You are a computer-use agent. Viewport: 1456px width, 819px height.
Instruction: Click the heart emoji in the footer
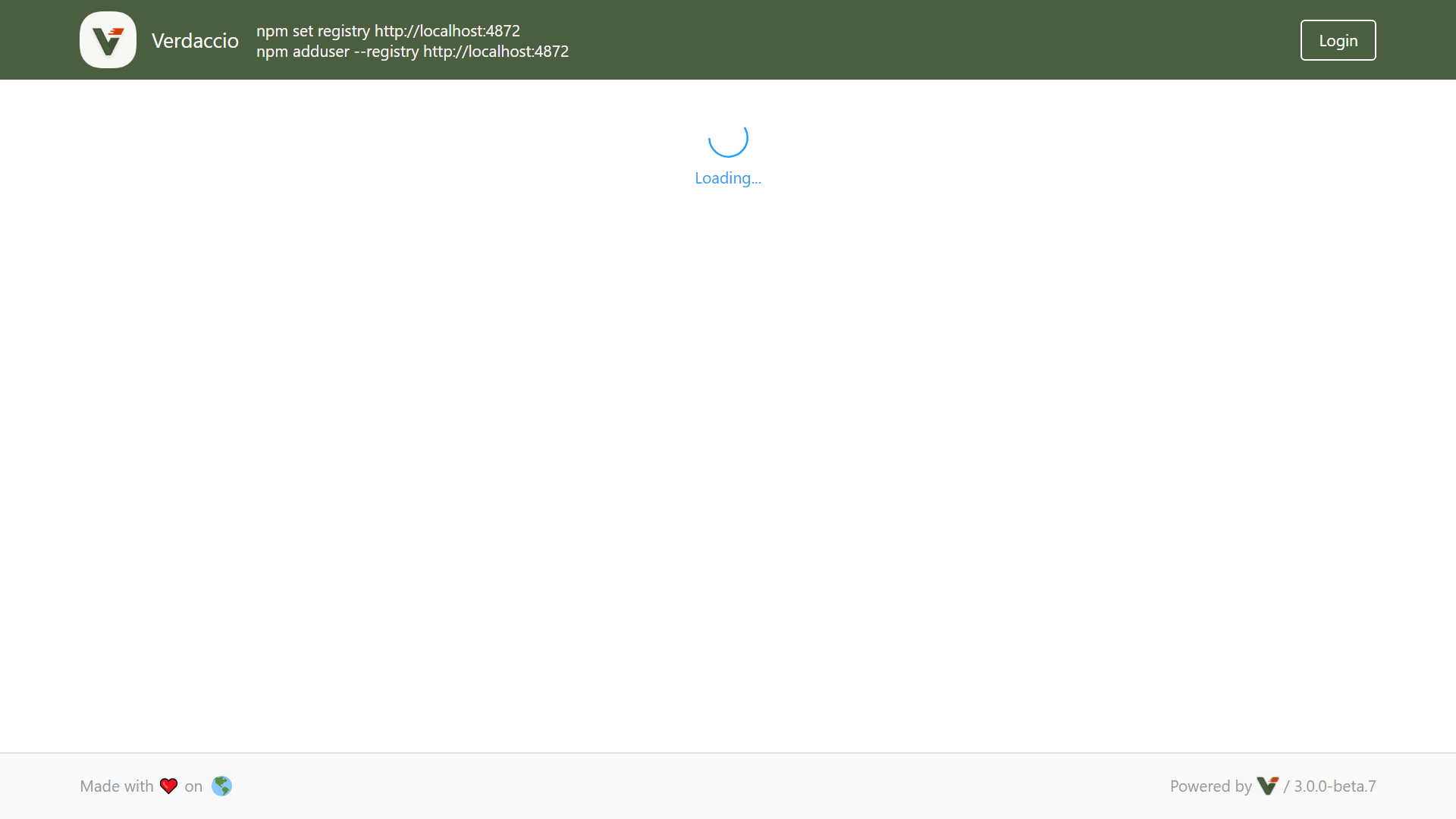pyautogui.click(x=168, y=786)
